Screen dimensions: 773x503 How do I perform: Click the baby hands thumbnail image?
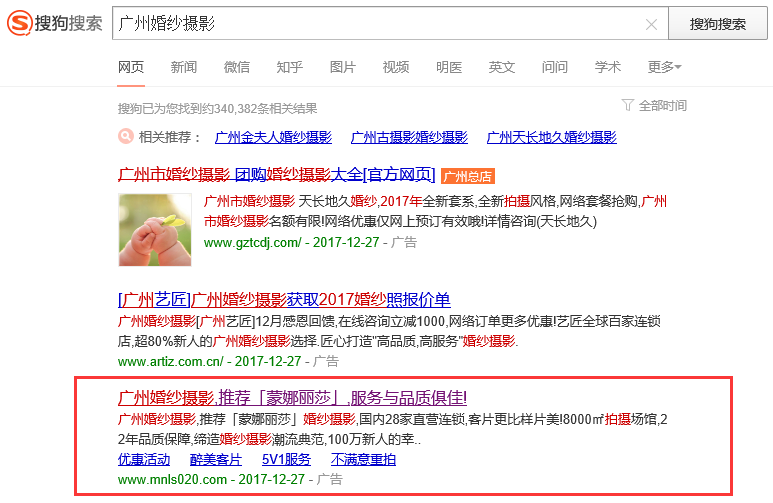click(x=155, y=230)
